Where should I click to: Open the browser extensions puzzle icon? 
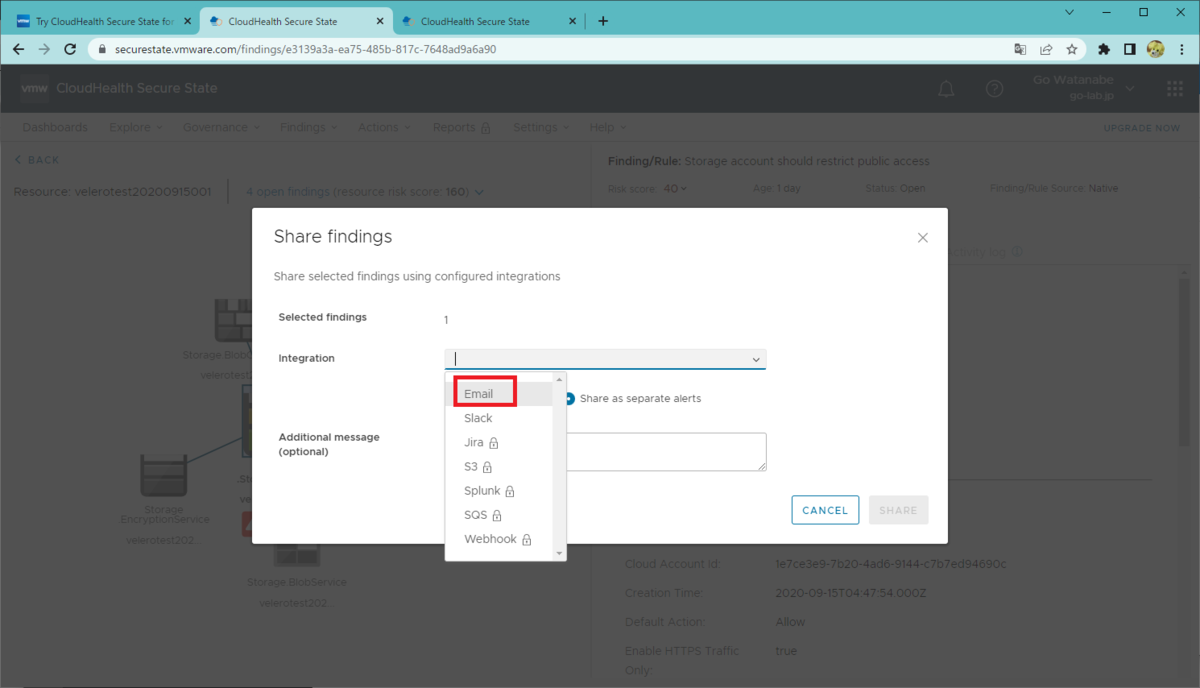(1104, 49)
